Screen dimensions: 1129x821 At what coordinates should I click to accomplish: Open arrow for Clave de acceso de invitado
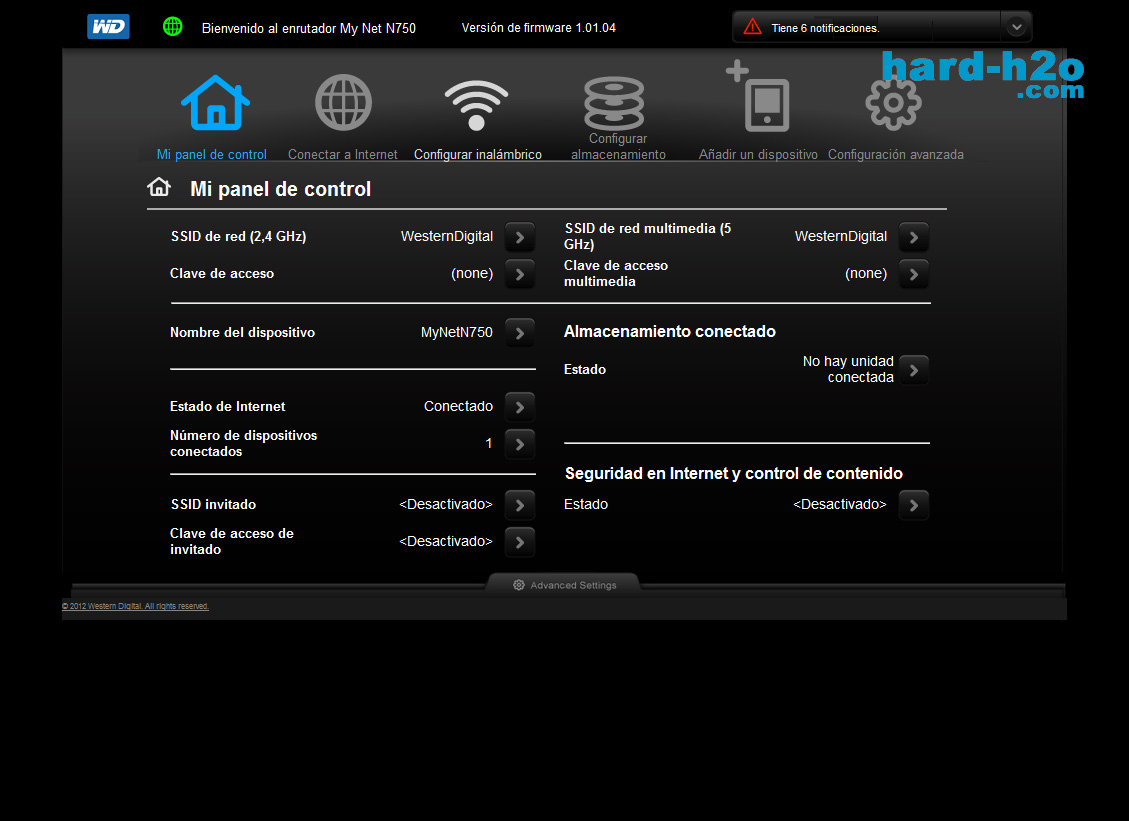[x=520, y=542]
